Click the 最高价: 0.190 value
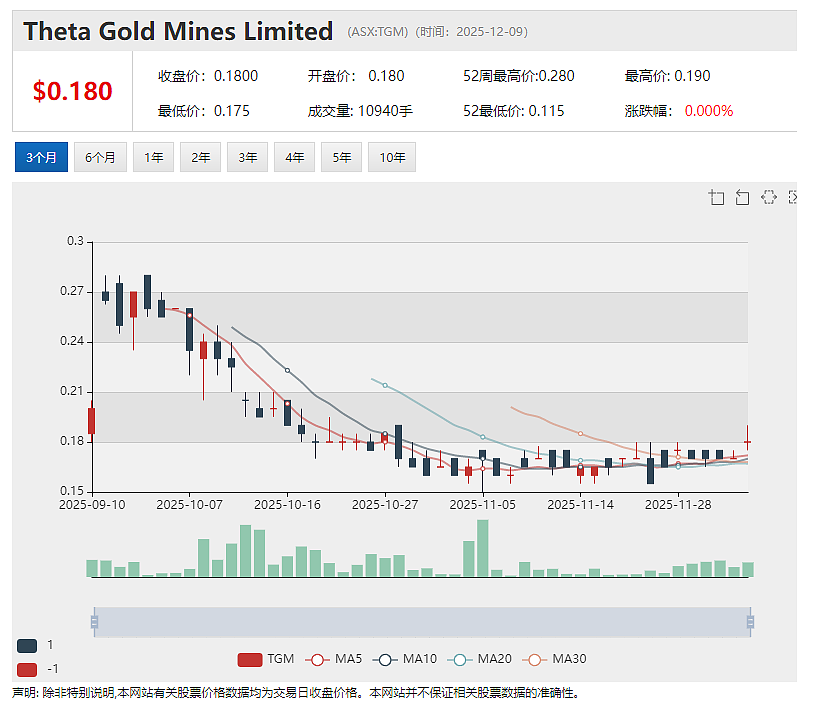 point(667,76)
